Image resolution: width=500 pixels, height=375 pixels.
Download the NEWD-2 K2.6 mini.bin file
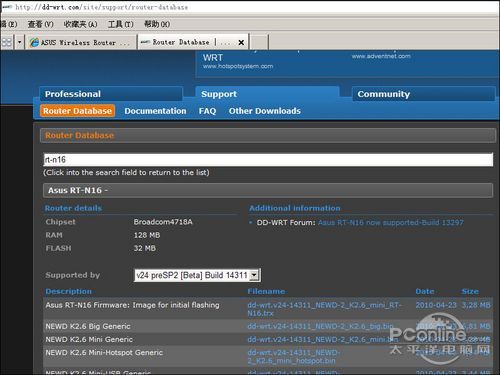pyautogui.click(x=322, y=339)
